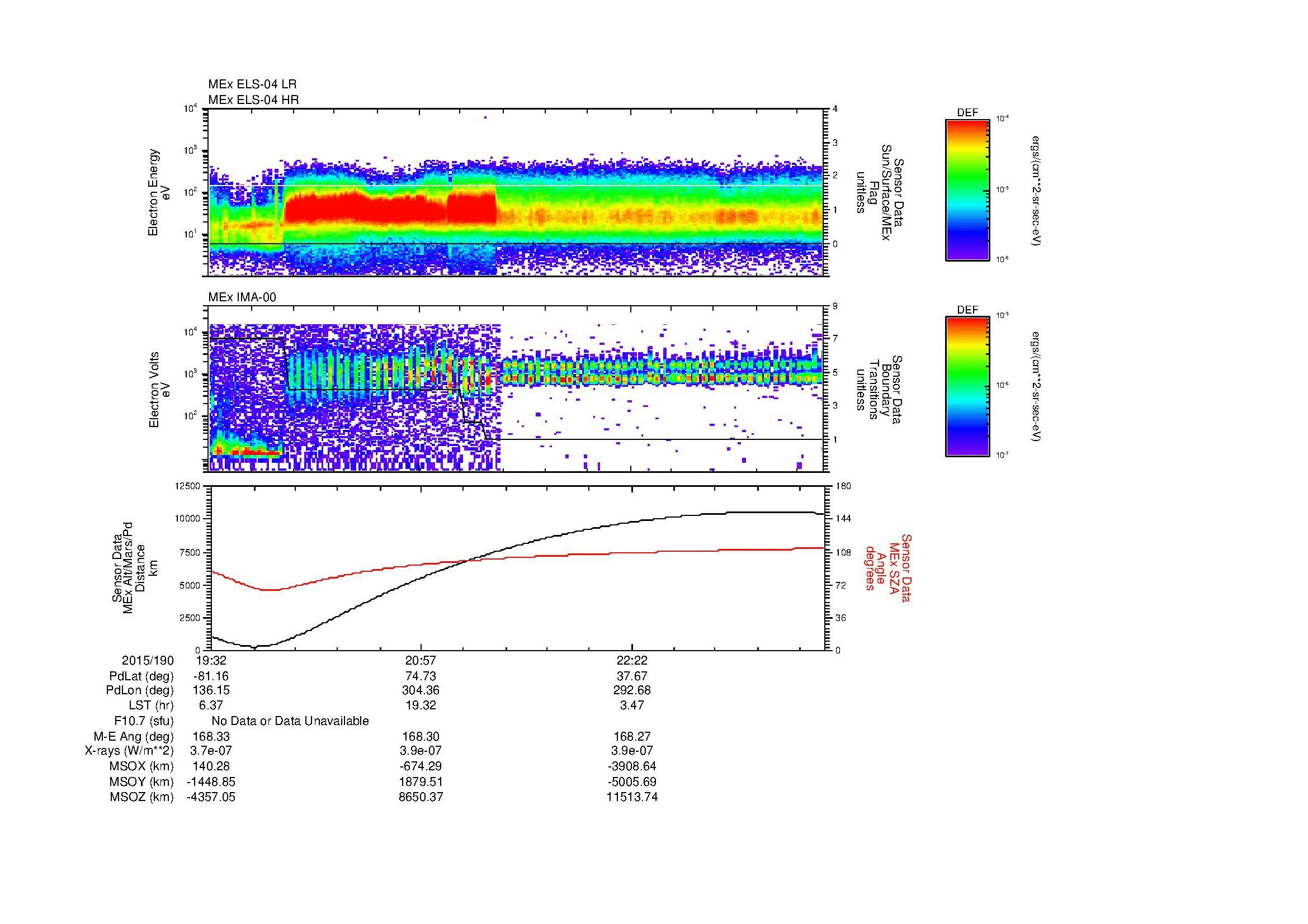Click the 'Electron Volts eV' axis label

(159, 390)
